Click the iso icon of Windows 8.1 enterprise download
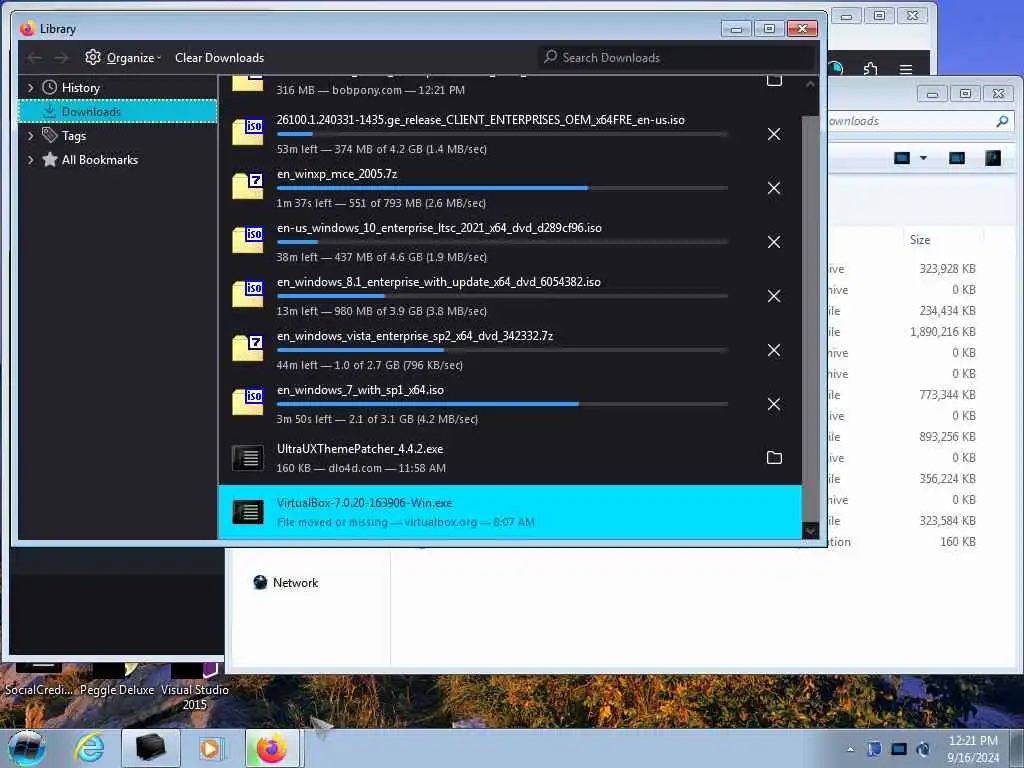The width and height of the screenshot is (1024, 768). (248, 293)
